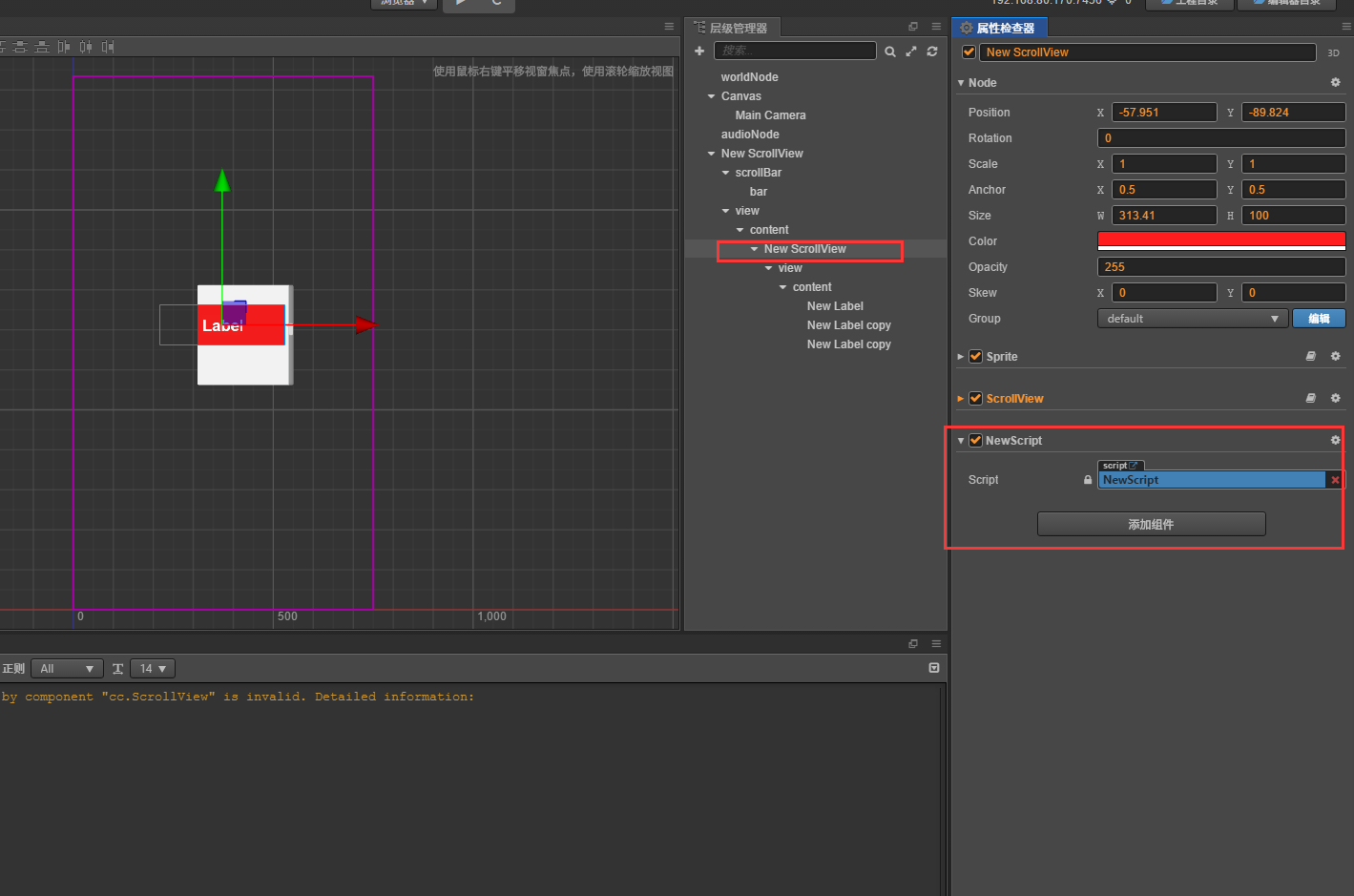Open the gear settings of NewScript component

tap(1335, 440)
